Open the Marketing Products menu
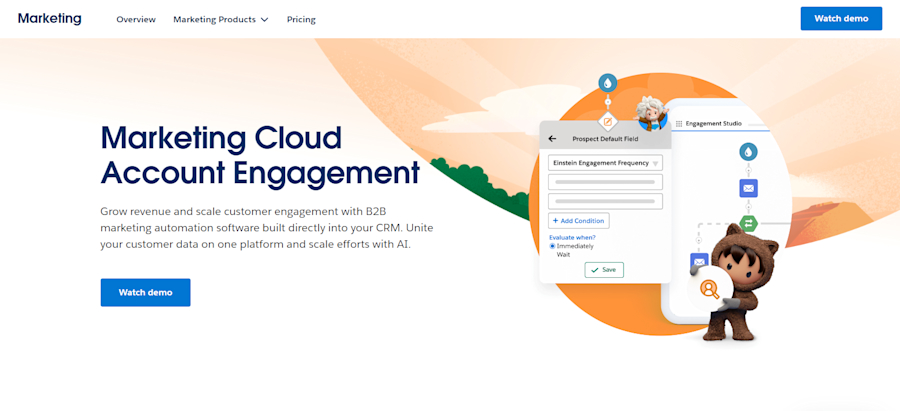900x411 pixels. coord(221,20)
